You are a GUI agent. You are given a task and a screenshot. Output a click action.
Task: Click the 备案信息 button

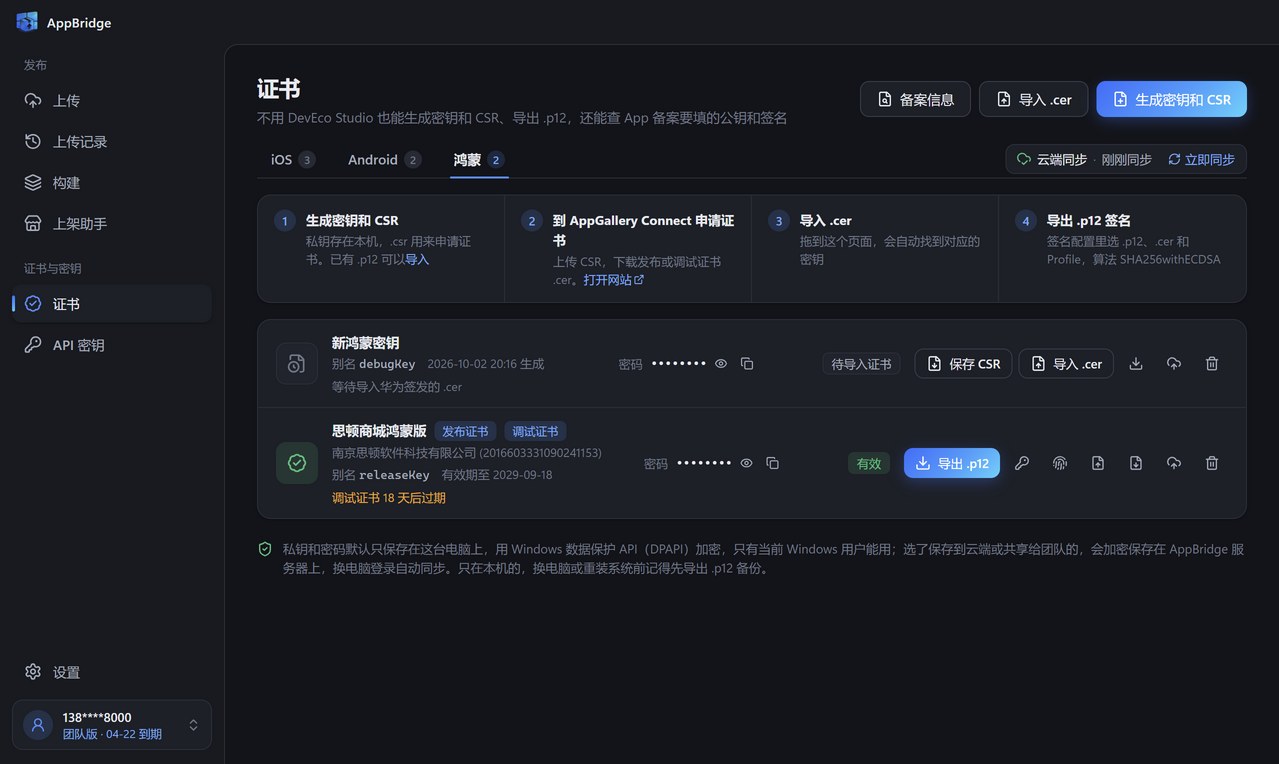coord(915,99)
